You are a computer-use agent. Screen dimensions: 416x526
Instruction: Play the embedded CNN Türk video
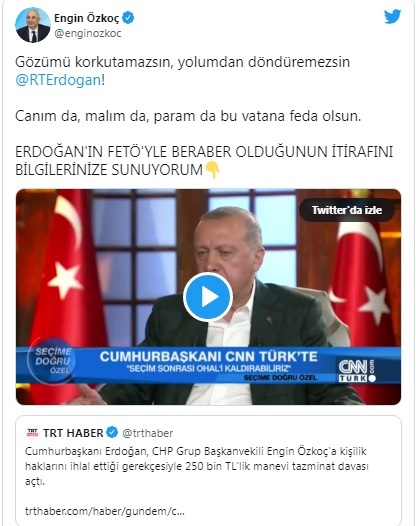208,297
